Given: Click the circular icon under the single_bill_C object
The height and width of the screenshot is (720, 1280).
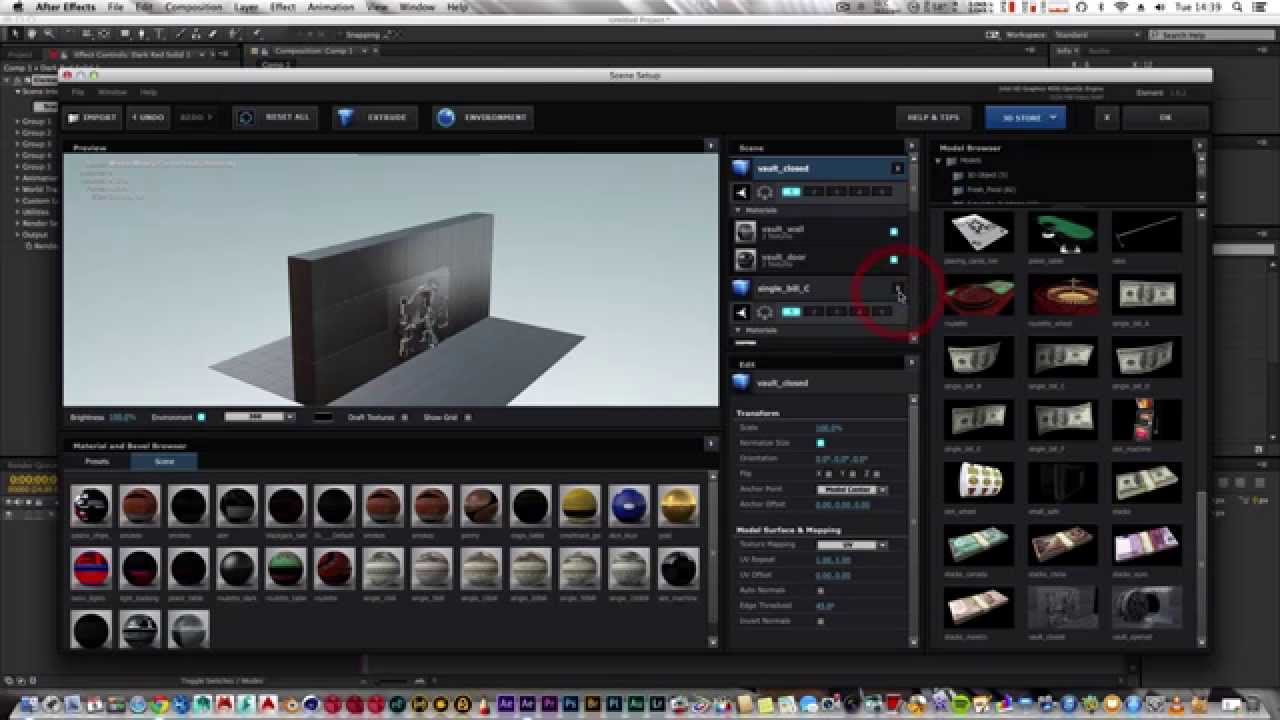Looking at the screenshot, I should tap(765, 312).
